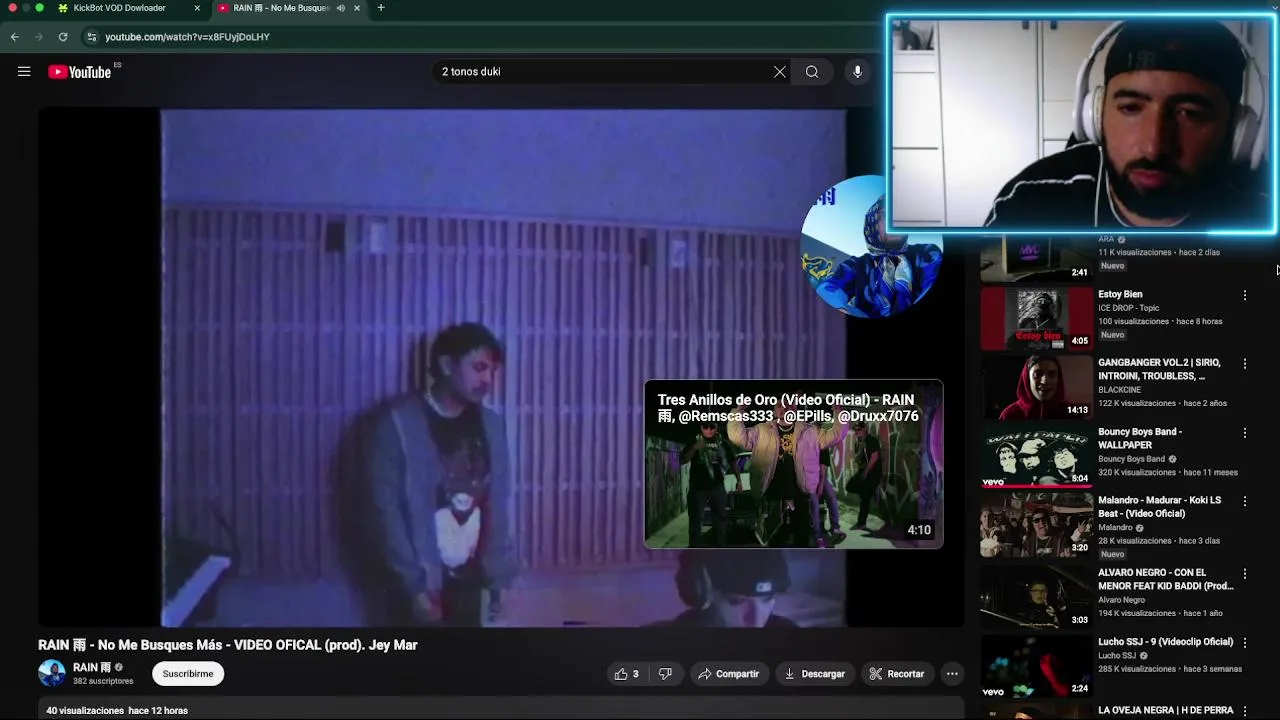1280x720 pixels.
Task: Download the video with Descargar
Action: (814, 674)
